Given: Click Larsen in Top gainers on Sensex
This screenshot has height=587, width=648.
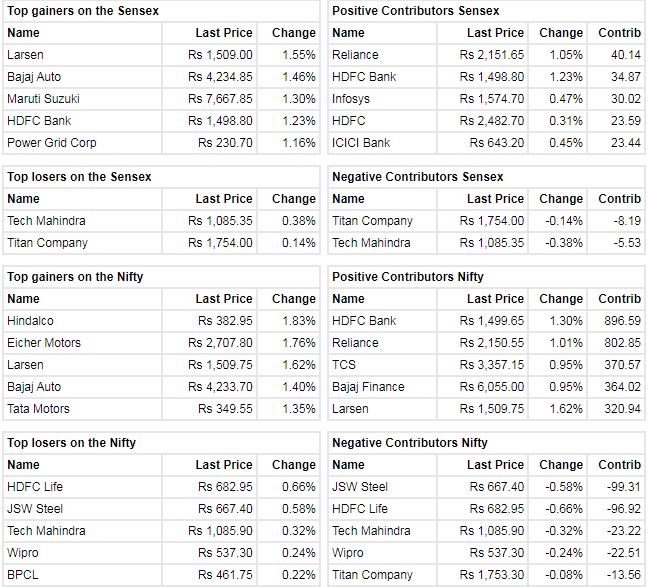Looking at the screenshot, I should click(26, 55).
